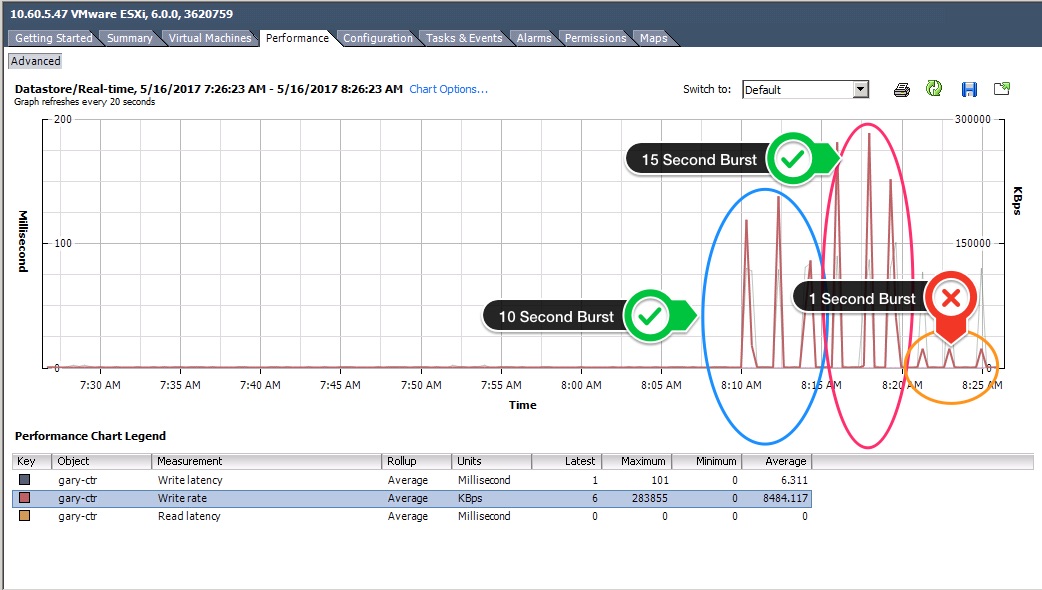Image resolution: width=1042 pixels, height=590 pixels.
Task: Go to the Virtual Machines tab
Action: coord(210,38)
